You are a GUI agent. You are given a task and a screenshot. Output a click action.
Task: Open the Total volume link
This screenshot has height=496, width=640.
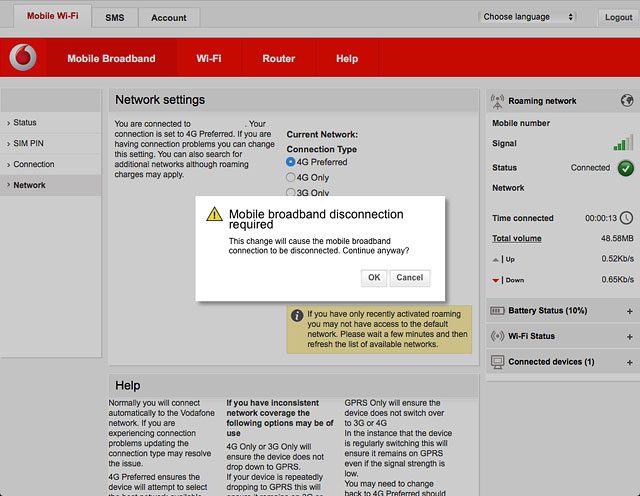[x=517, y=238]
